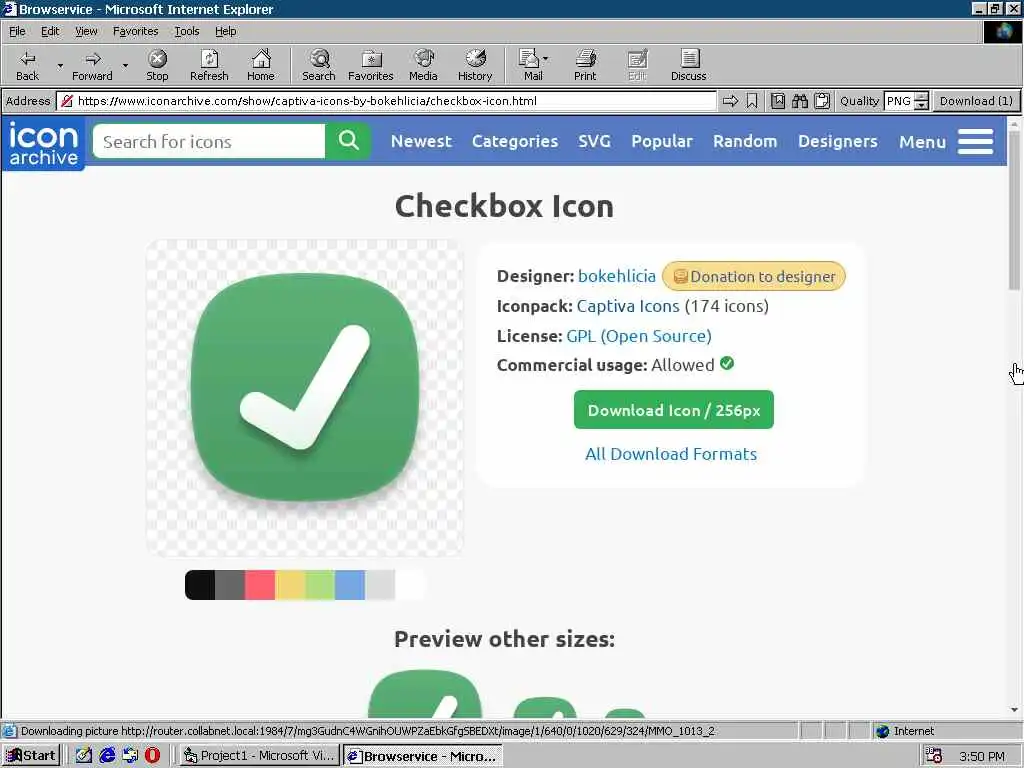
Task: Select the black background swatch
Action: click(x=199, y=584)
